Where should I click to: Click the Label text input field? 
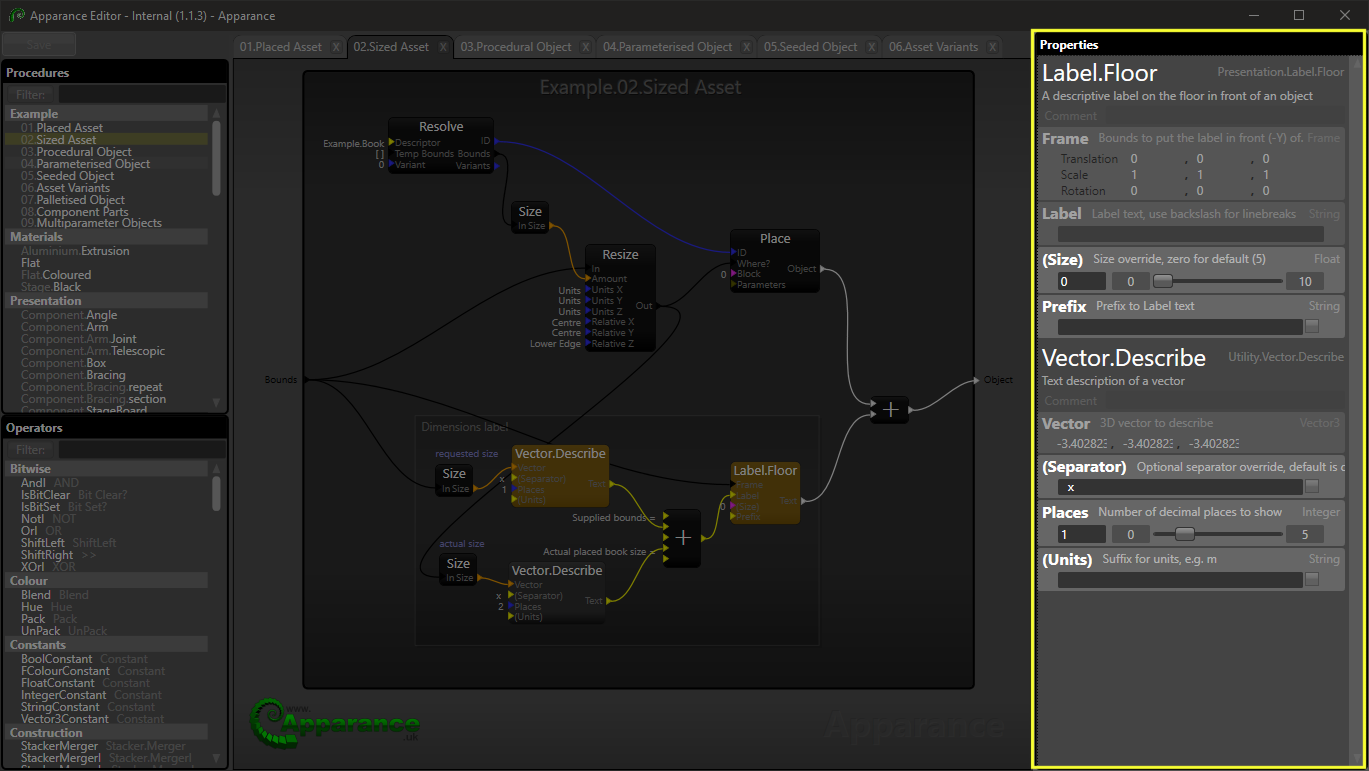click(1190, 234)
